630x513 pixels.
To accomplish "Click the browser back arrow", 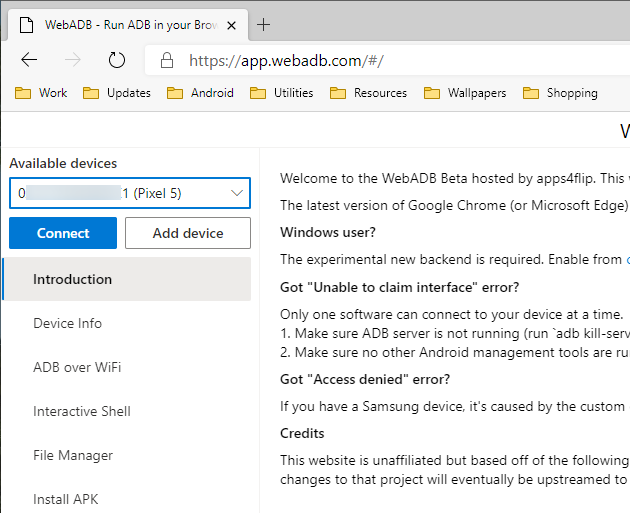I will pyautogui.click(x=29, y=60).
